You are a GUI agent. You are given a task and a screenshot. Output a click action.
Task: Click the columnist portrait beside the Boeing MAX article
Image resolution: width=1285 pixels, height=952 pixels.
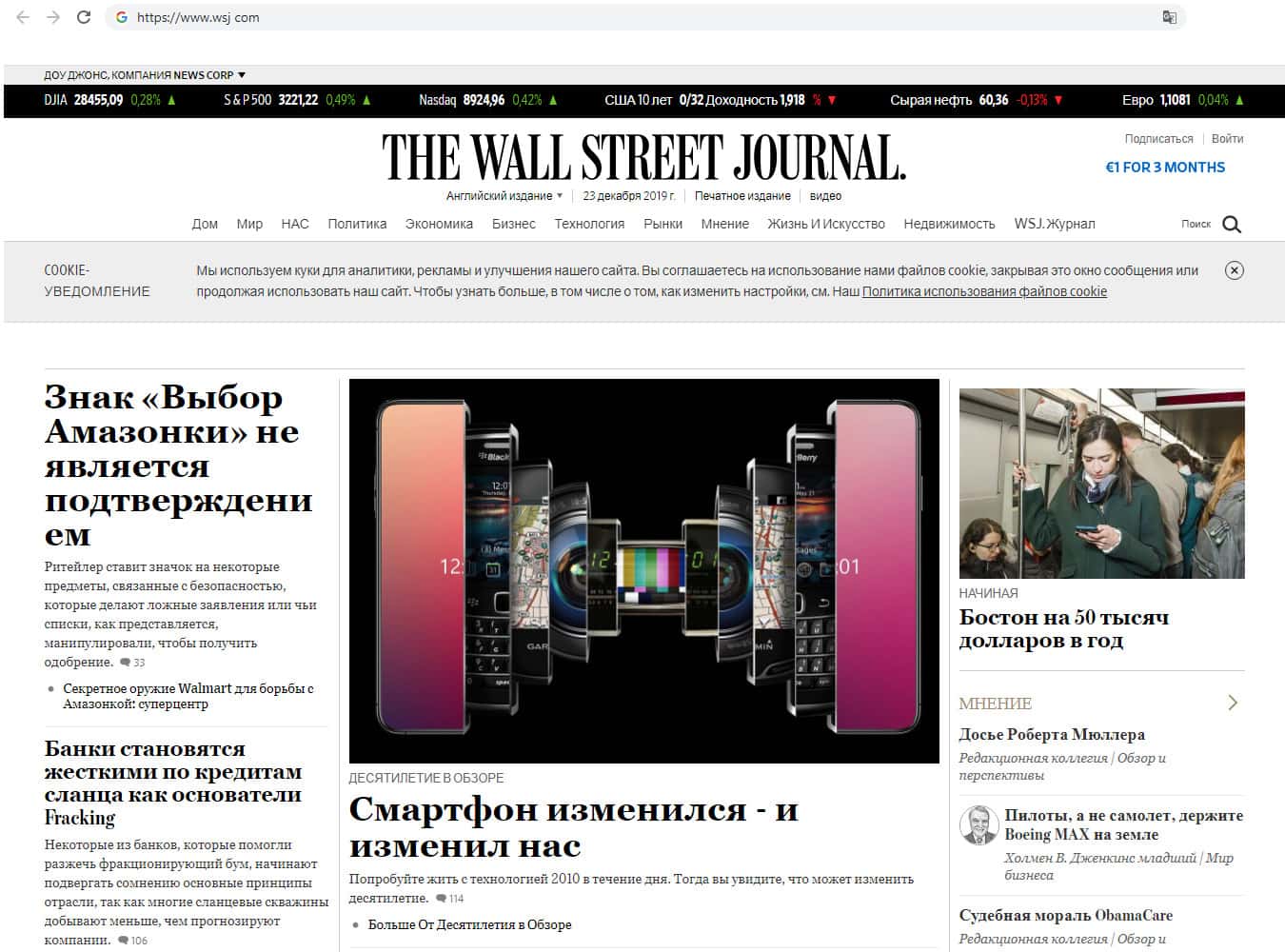978,825
